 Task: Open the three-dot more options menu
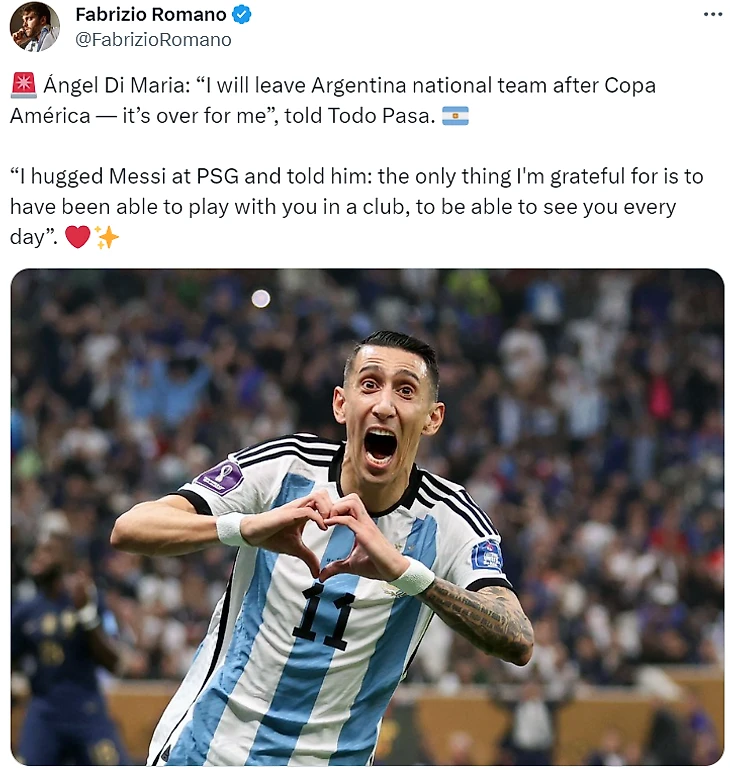click(712, 14)
